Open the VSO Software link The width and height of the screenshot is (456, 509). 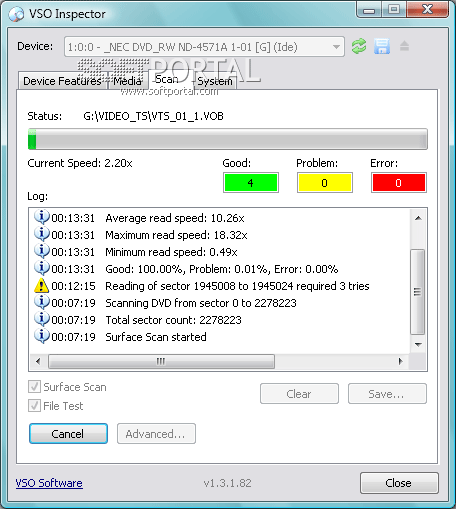49,483
